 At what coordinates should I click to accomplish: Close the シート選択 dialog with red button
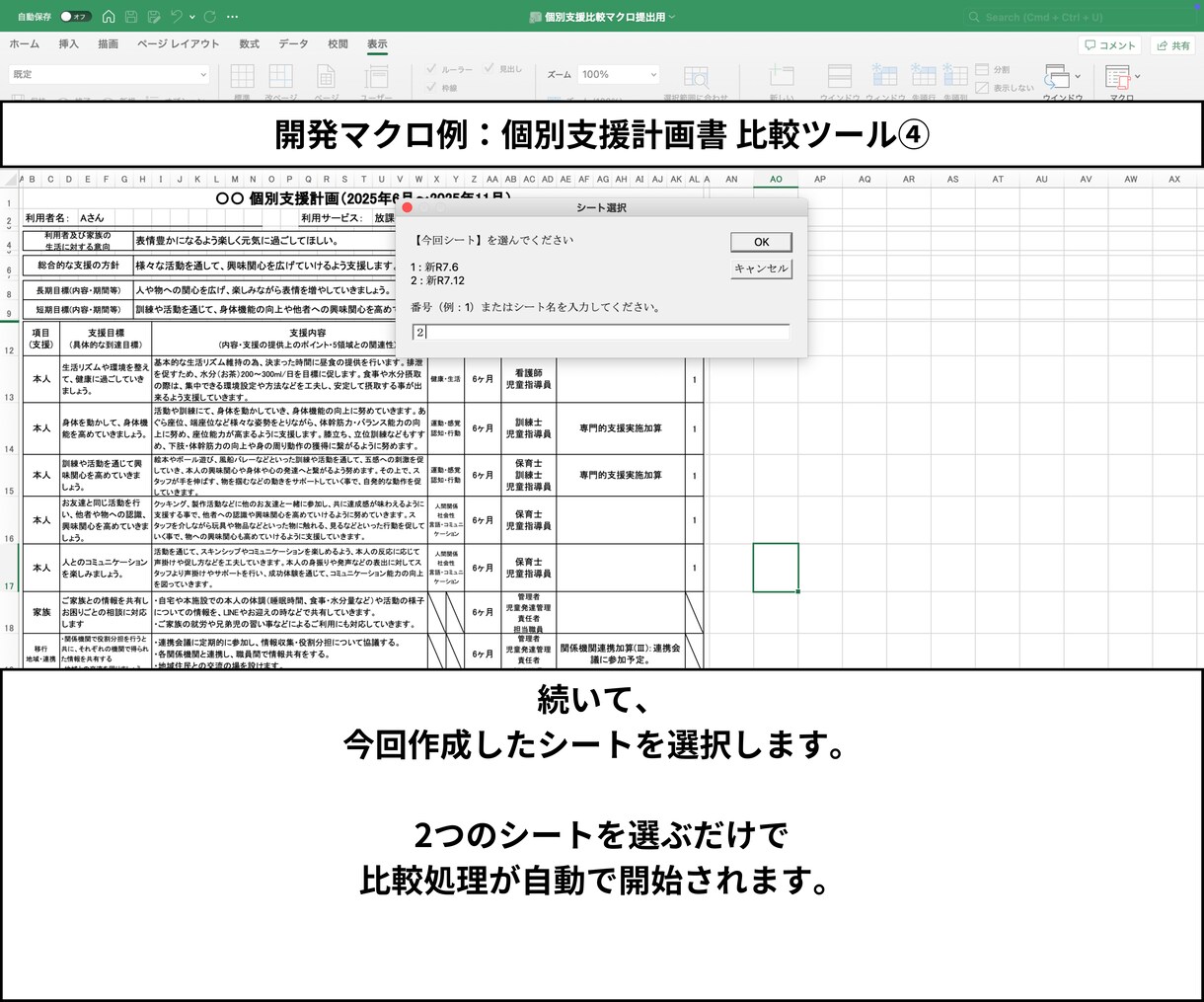pyautogui.click(x=407, y=207)
